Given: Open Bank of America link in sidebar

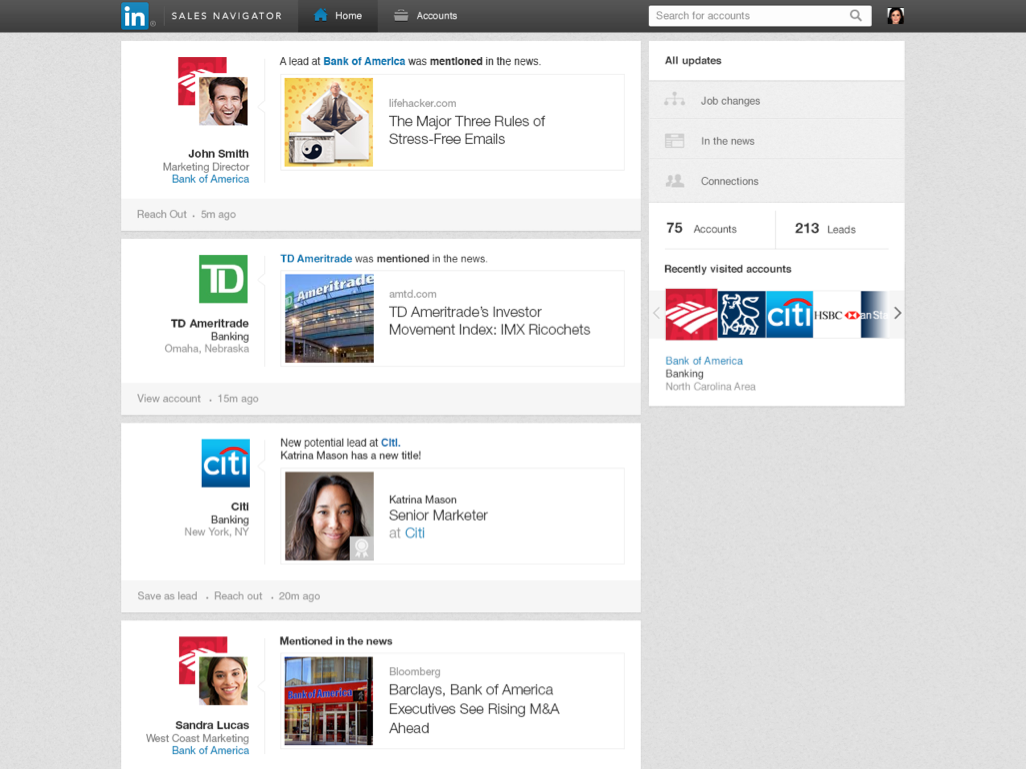Looking at the screenshot, I should [704, 361].
